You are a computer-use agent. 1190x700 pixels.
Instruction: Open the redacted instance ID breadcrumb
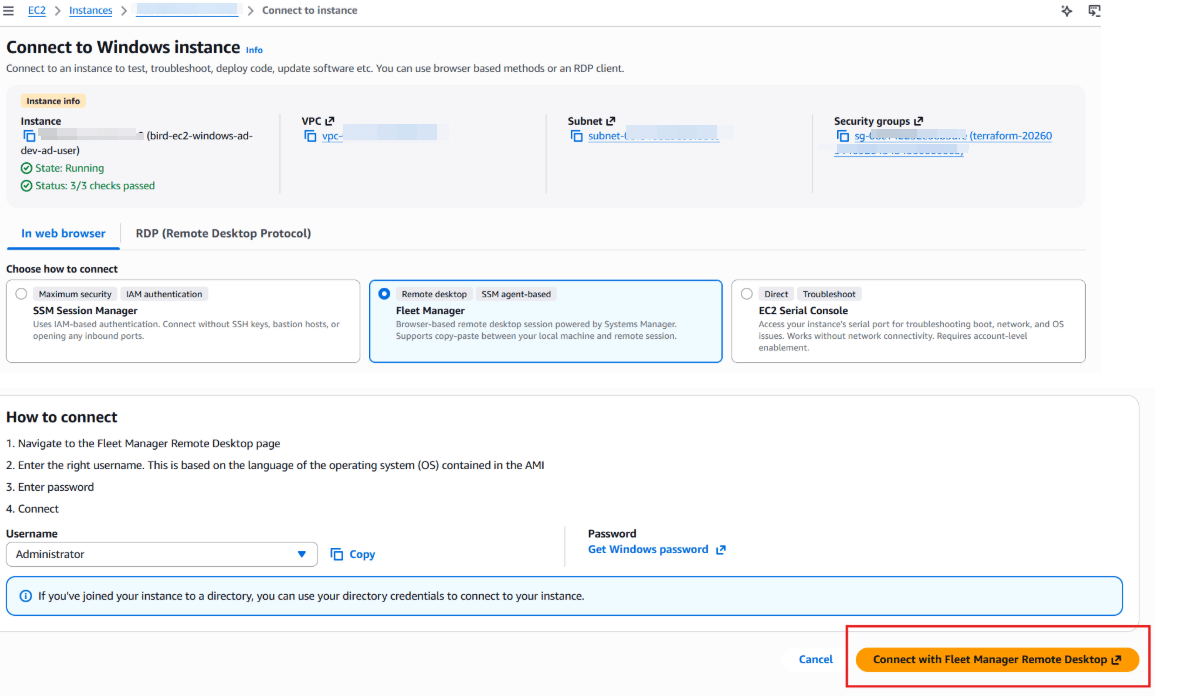pyautogui.click(x=187, y=11)
